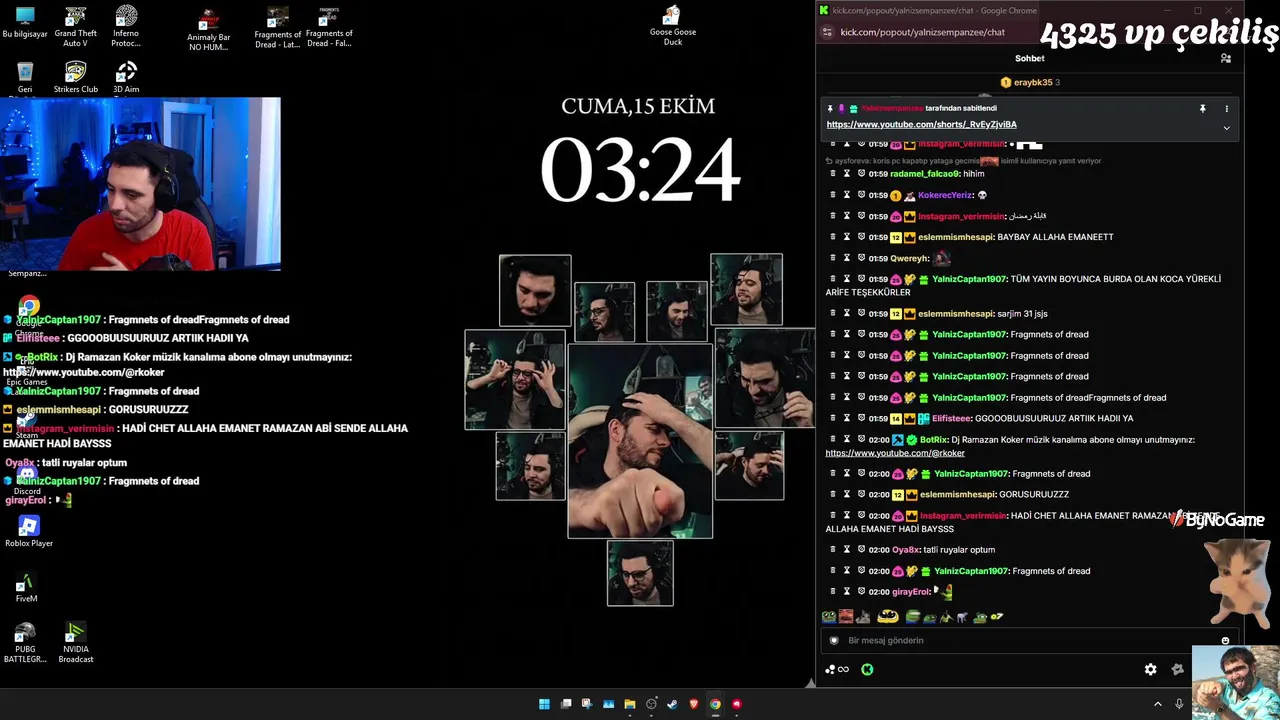The height and width of the screenshot is (720, 1280).
Task: Click username KokerecYeriz in Kick chat
Action: pos(945,195)
